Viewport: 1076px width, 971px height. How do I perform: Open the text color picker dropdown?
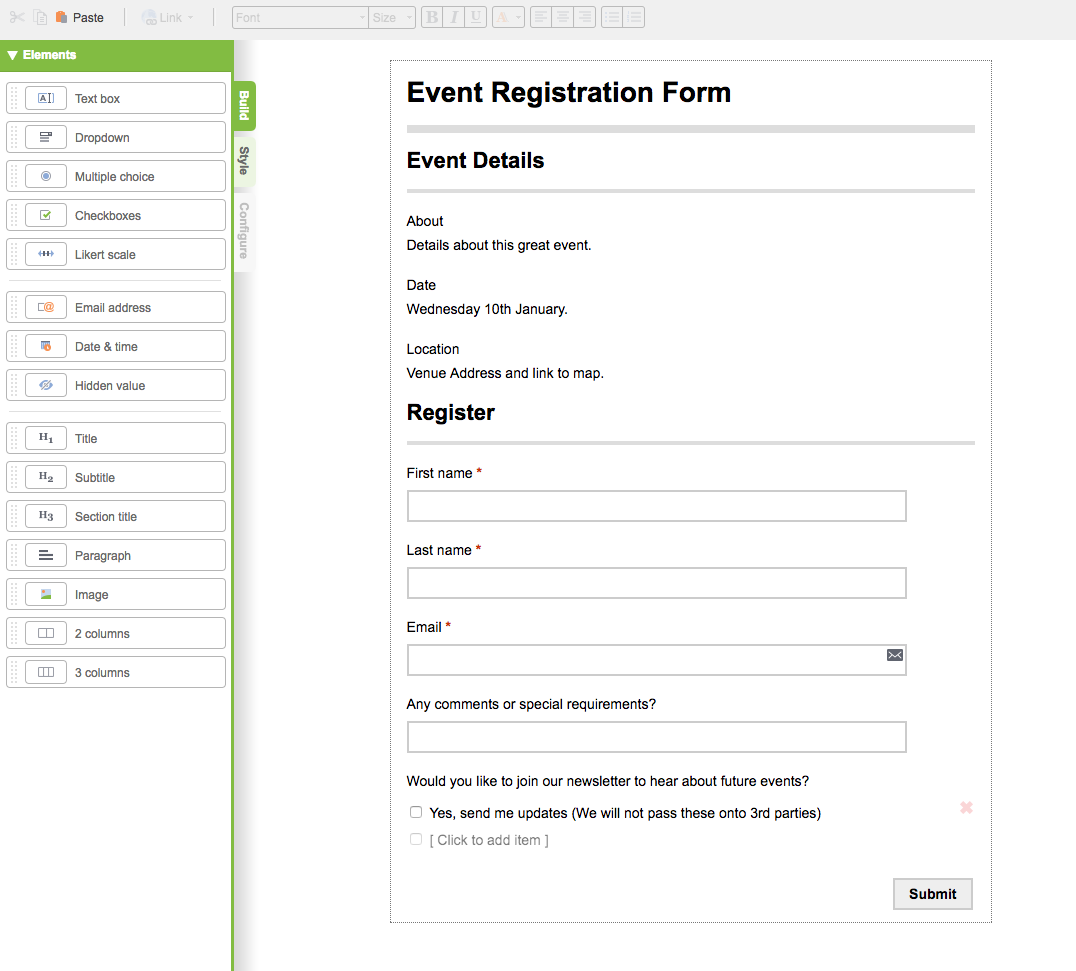tap(509, 17)
